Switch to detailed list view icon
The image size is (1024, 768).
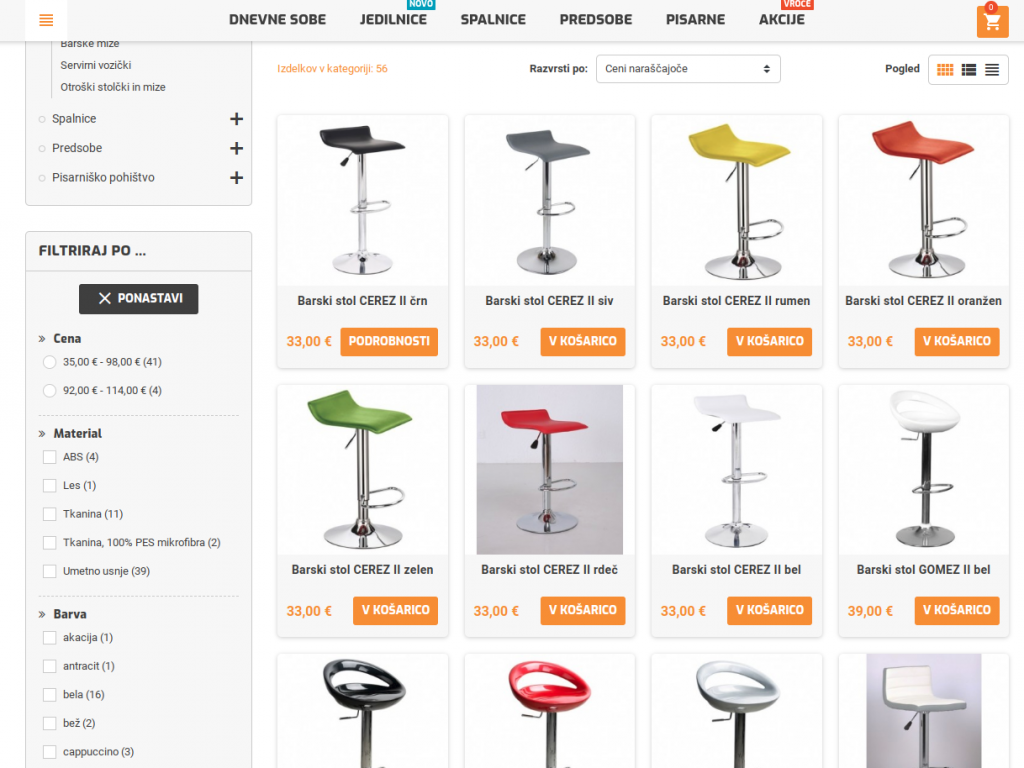click(968, 69)
